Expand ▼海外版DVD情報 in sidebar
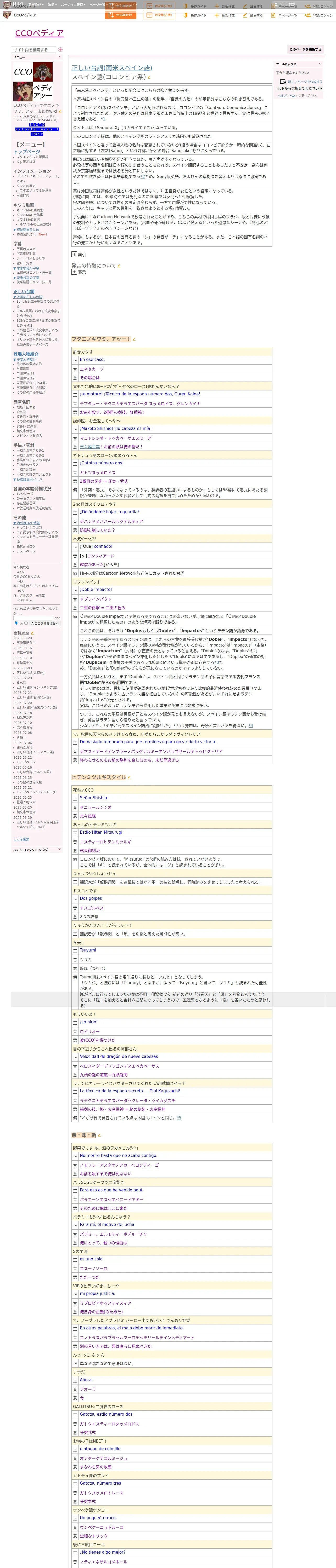This screenshot has height=1568, width=336. [x=26, y=523]
